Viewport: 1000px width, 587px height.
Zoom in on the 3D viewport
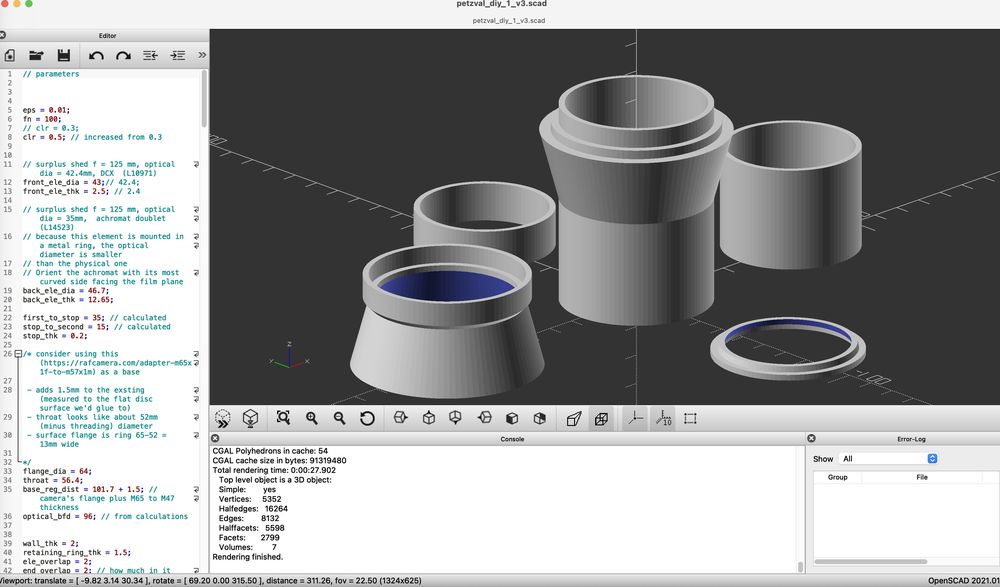click(312, 418)
